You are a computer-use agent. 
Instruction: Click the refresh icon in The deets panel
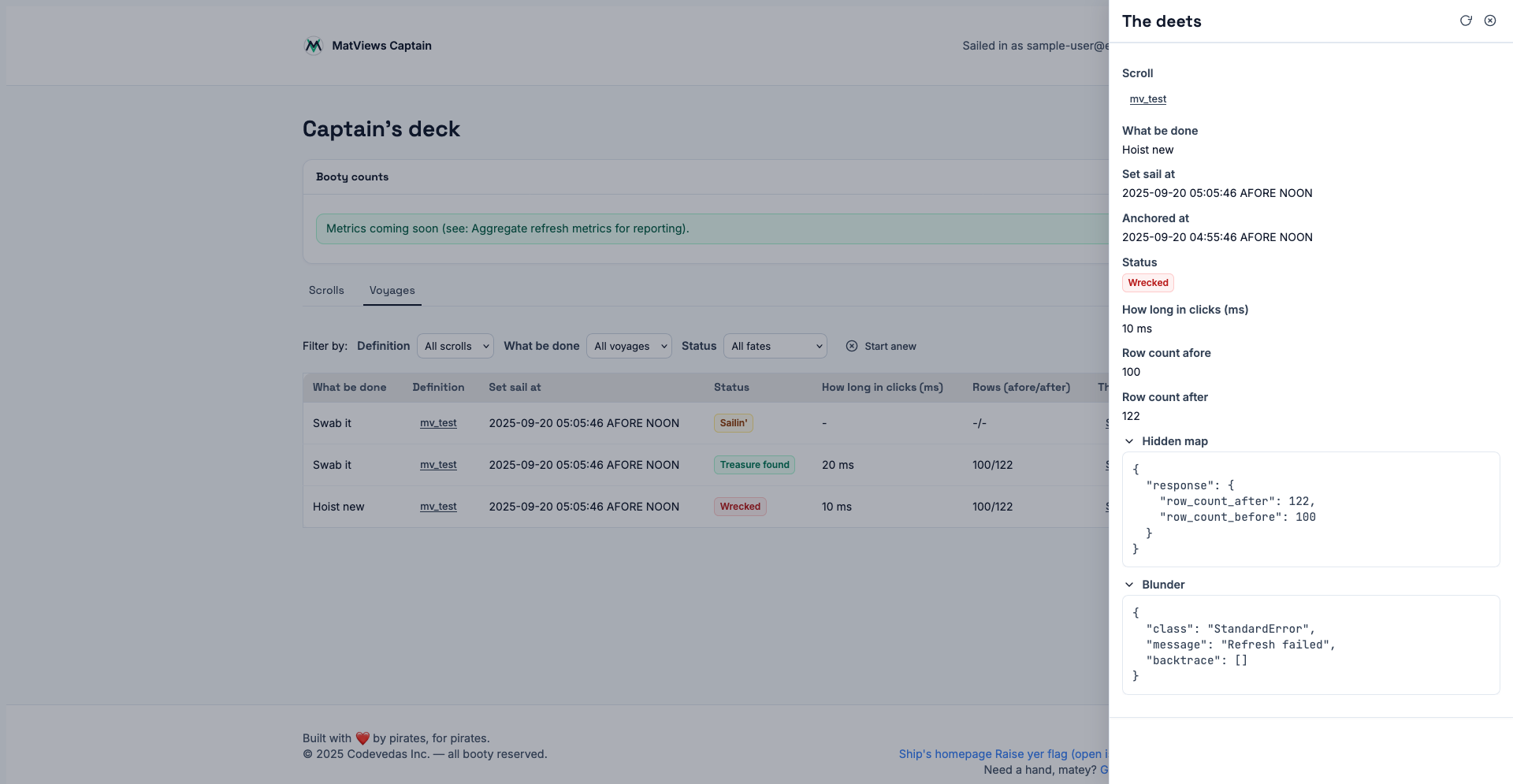point(1466,21)
